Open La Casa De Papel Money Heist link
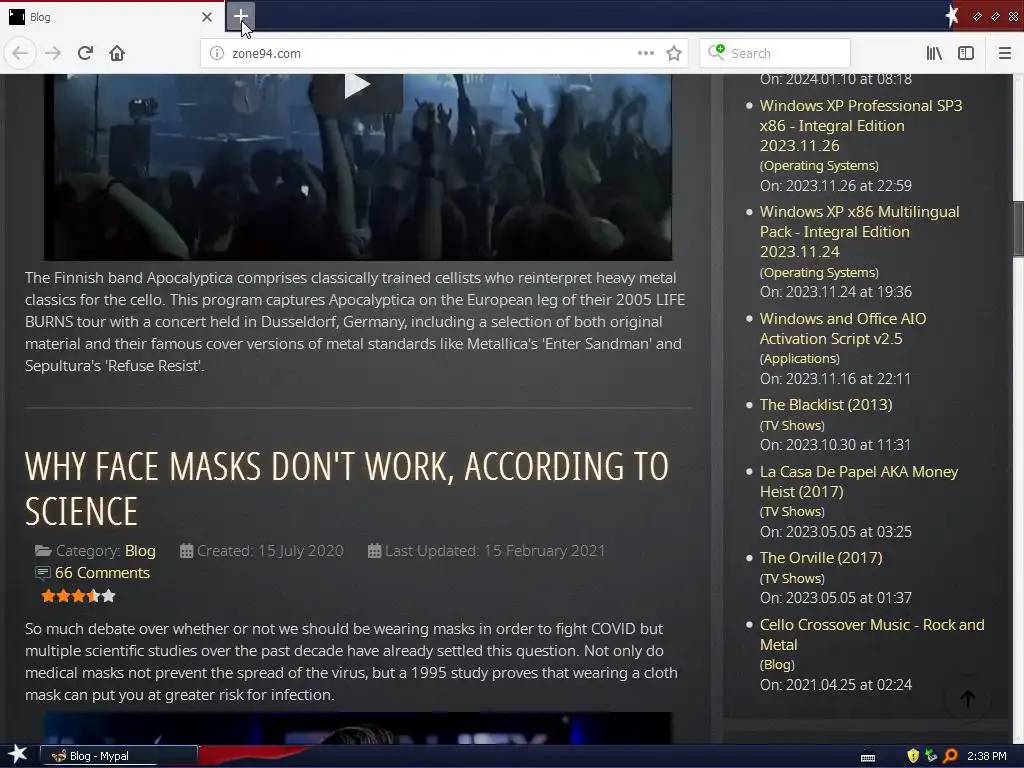 (859, 481)
